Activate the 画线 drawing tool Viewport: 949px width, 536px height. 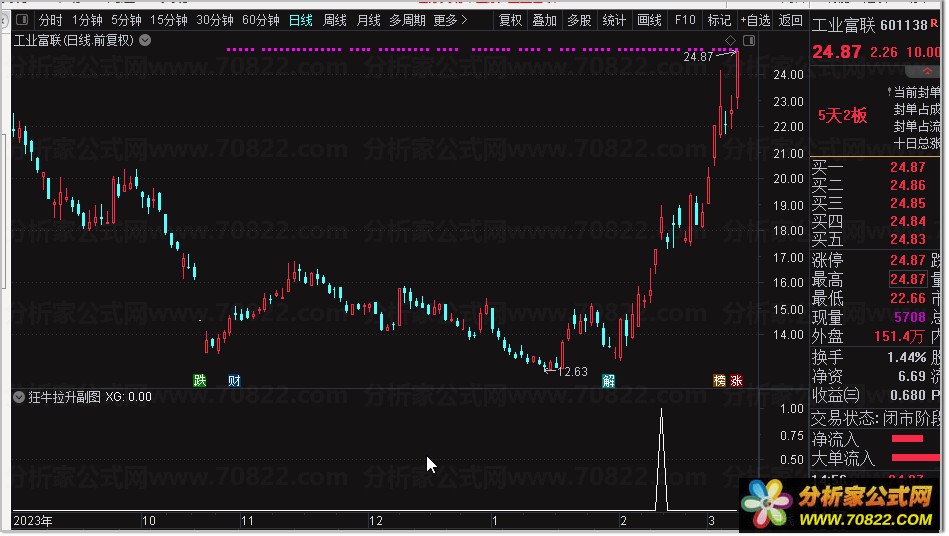649,21
